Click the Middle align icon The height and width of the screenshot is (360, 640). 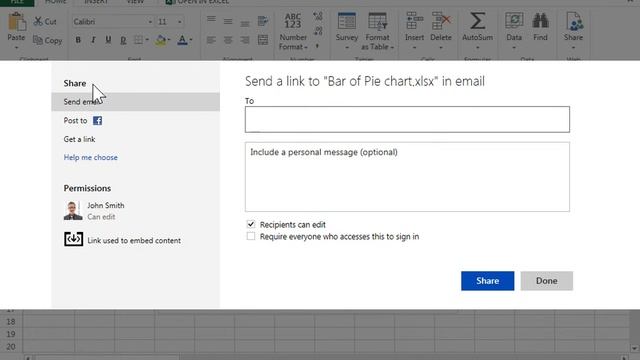(x=228, y=21)
